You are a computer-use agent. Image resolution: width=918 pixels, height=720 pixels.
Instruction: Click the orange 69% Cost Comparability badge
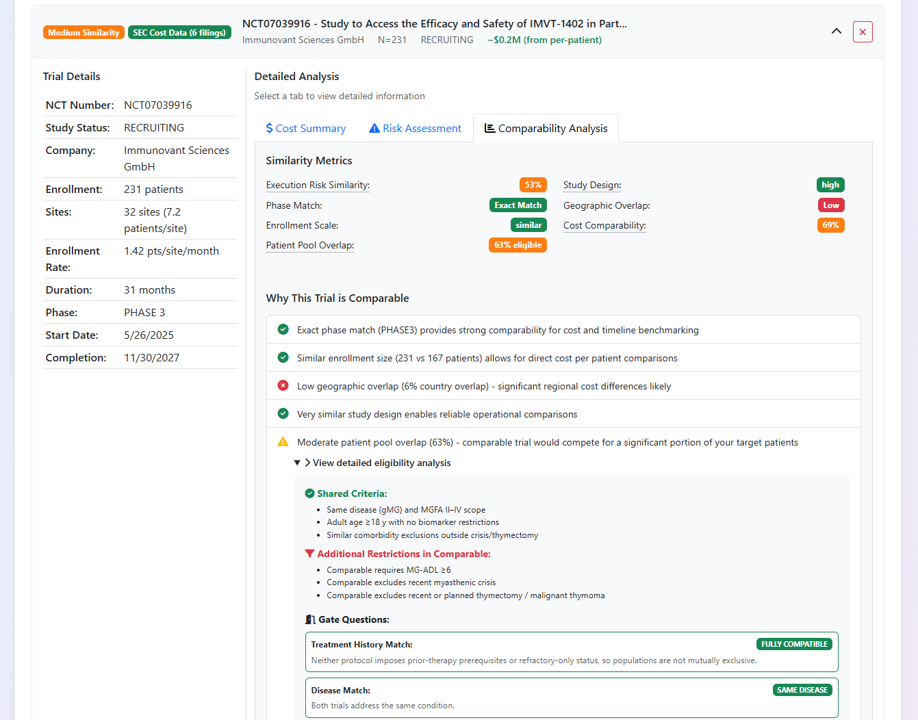point(830,225)
